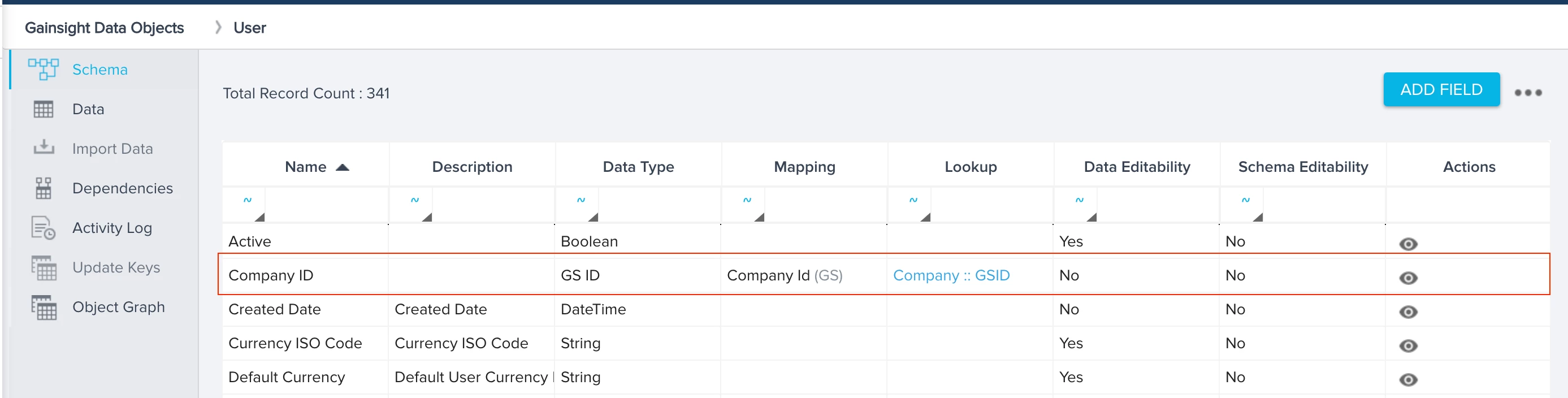
Task: Click the Data Editability filter input field
Action: click(x=1158, y=206)
